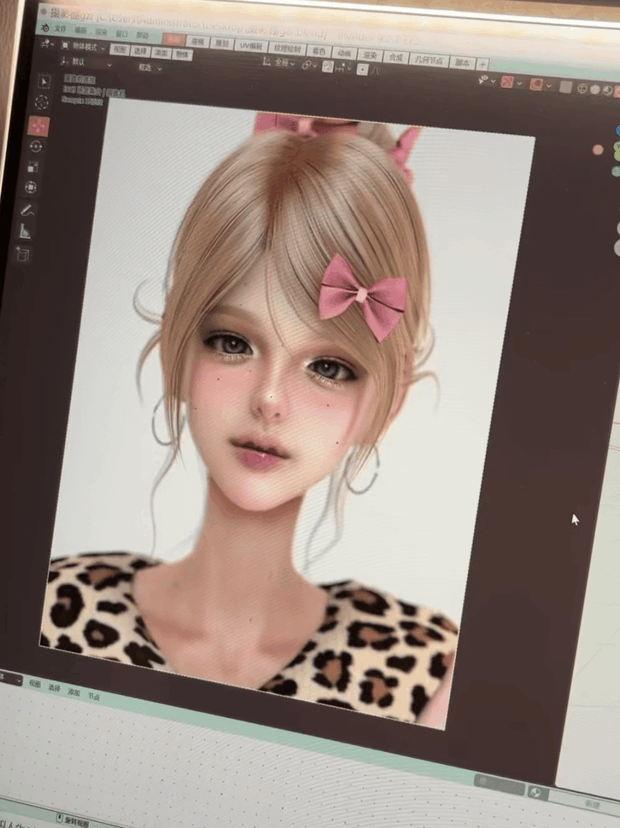
Task: Select the Measure tool
Action: (25, 232)
